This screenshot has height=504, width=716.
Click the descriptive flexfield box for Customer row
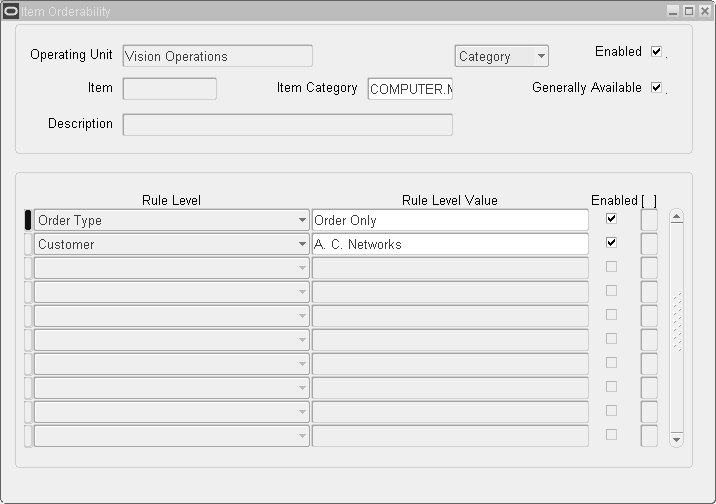coord(649,244)
